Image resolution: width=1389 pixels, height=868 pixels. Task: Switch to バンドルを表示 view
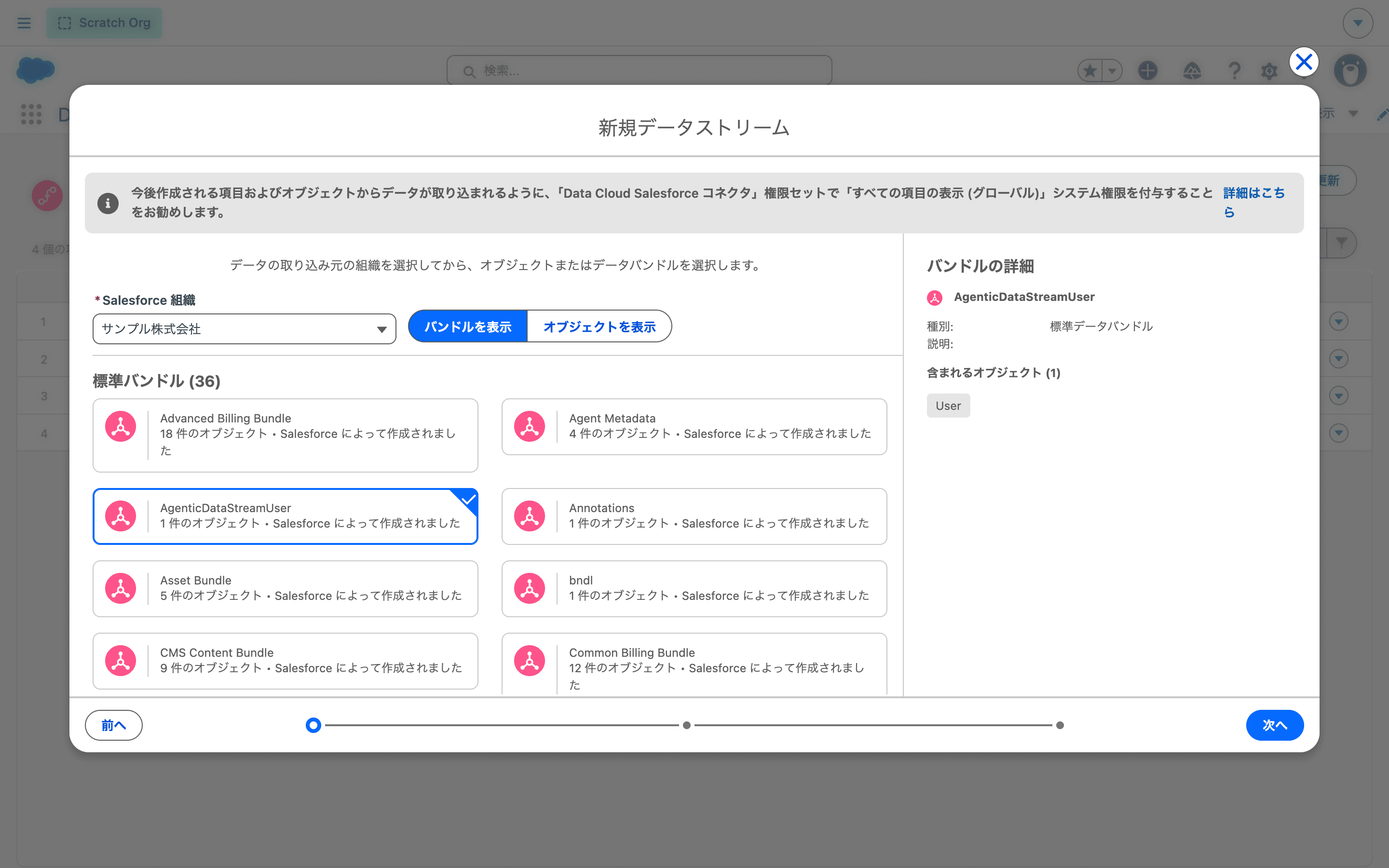pyautogui.click(x=468, y=326)
